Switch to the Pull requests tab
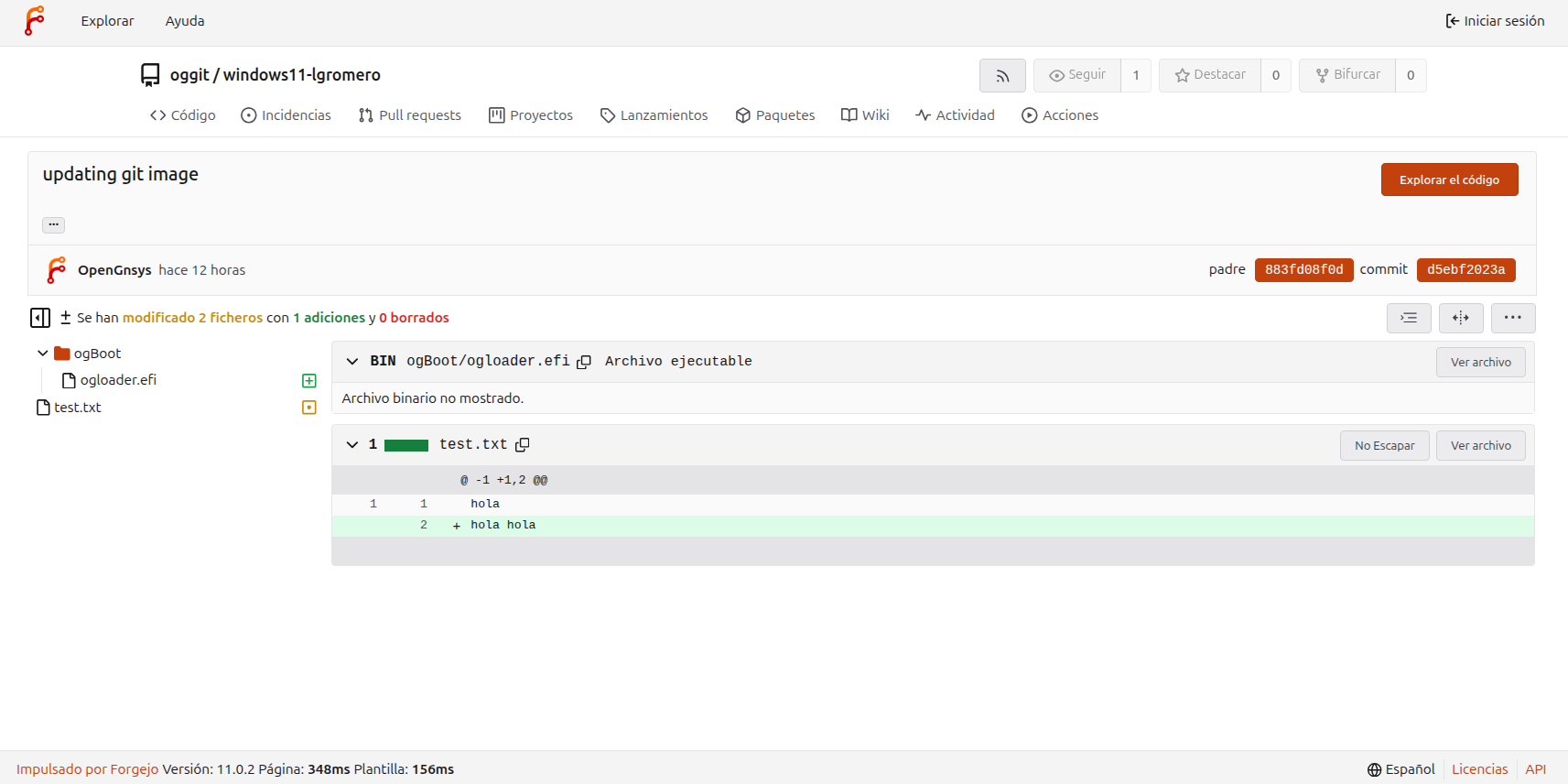1568x784 pixels. (x=410, y=115)
